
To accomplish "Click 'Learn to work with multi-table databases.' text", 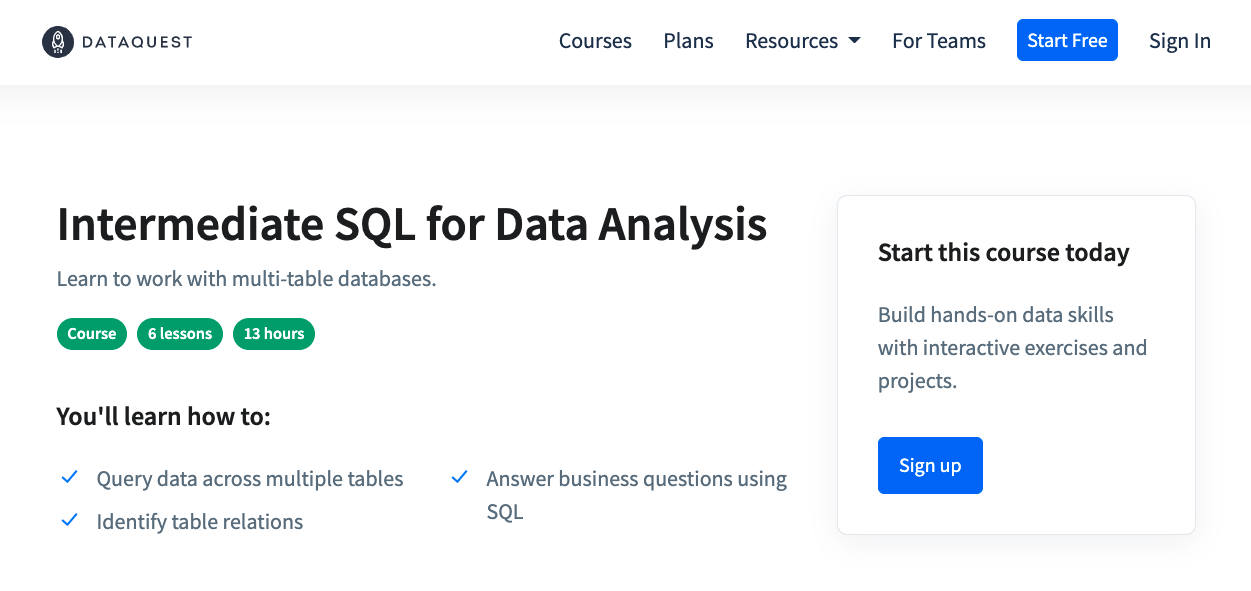I will click(x=246, y=279).
